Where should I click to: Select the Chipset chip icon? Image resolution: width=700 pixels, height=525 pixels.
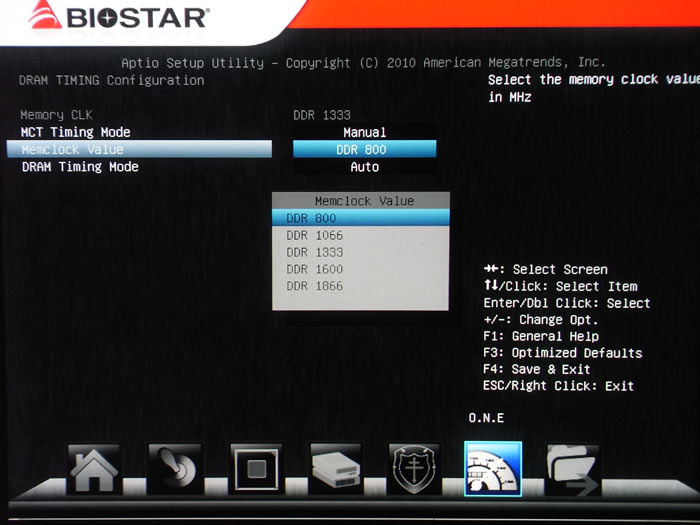coord(256,469)
